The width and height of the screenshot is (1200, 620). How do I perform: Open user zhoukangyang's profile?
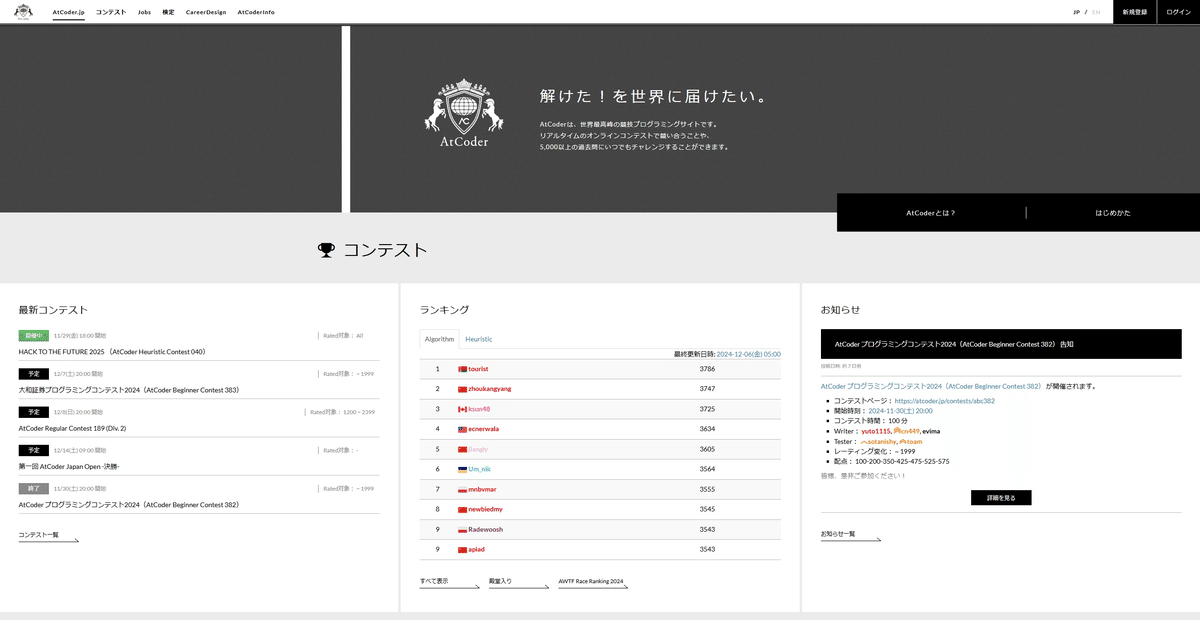[489, 389]
